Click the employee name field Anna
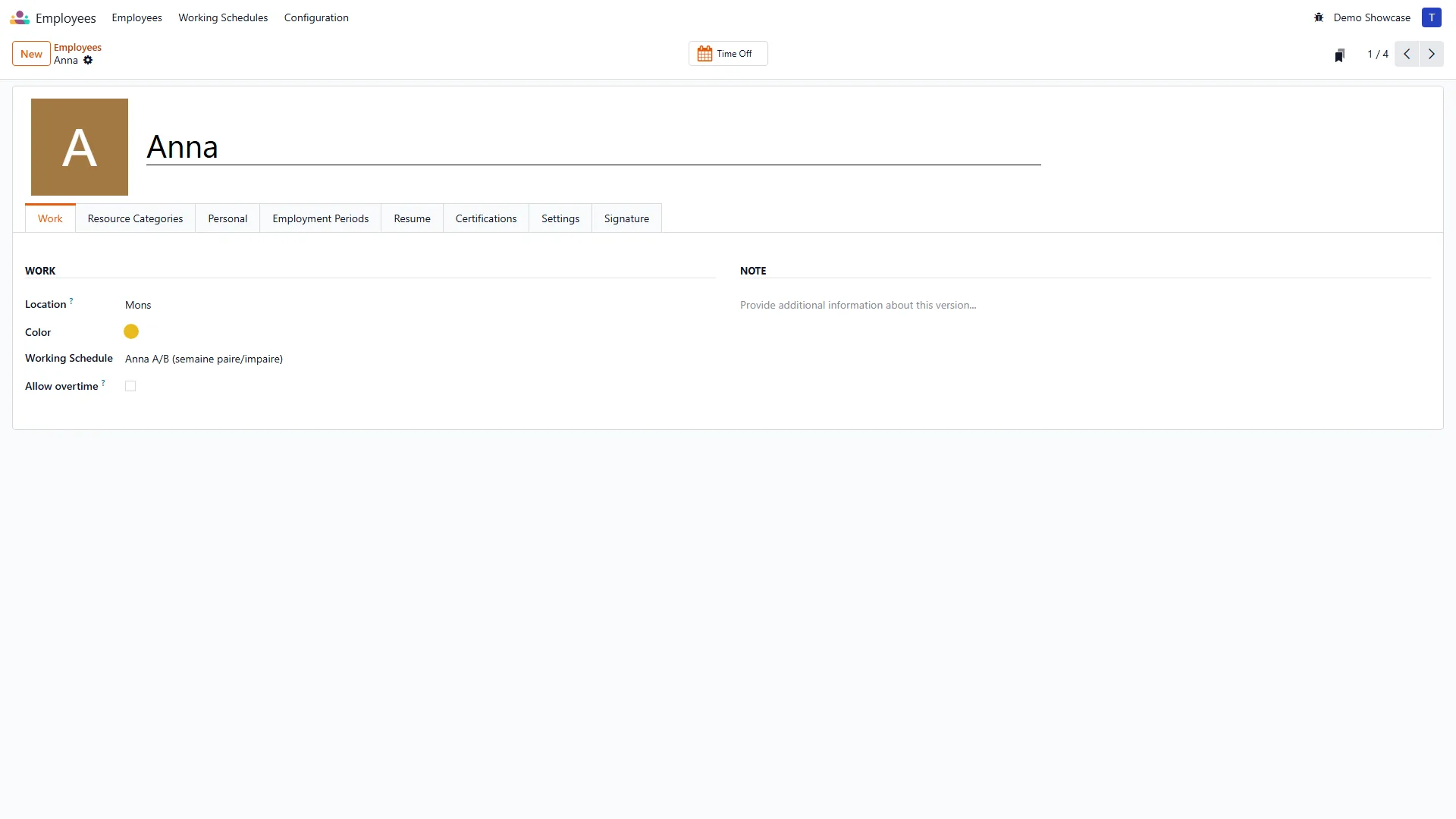 click(x=593, y=147)
